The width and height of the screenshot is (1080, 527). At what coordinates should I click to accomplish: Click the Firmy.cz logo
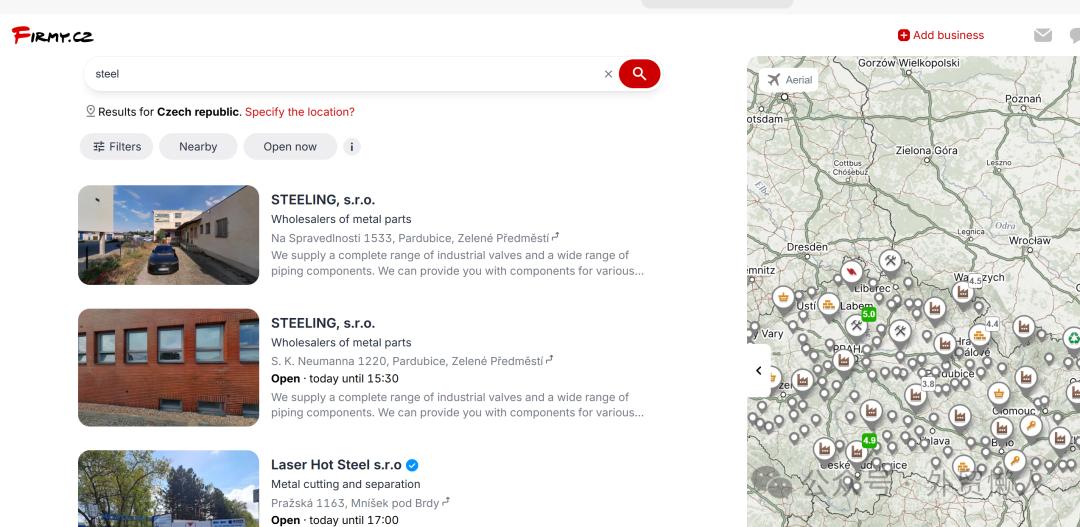[x=53, y=36]
